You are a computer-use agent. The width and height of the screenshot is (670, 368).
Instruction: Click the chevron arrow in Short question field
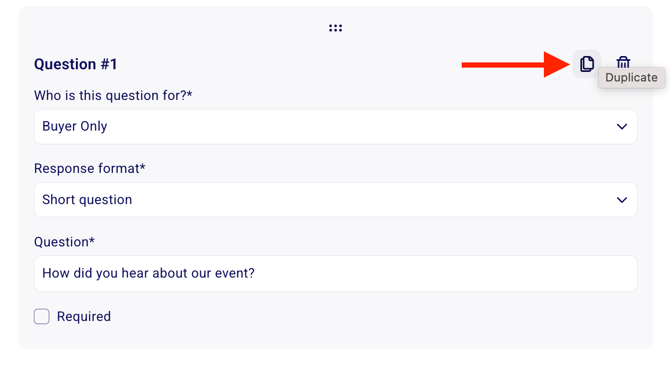click(x=622, y=200)
